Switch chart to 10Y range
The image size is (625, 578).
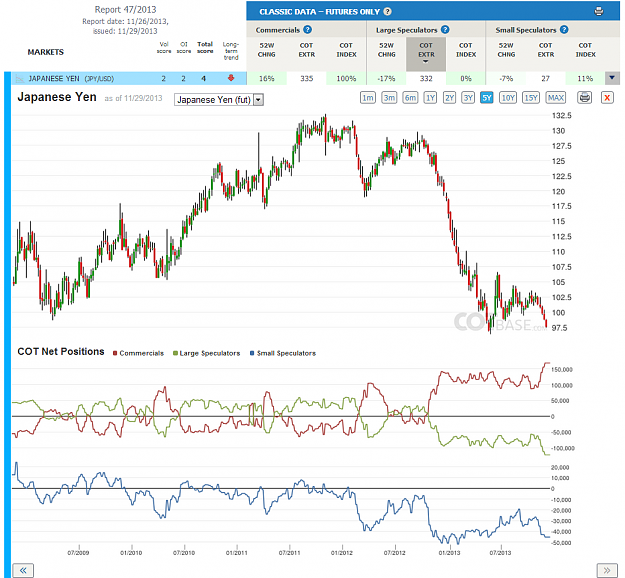click(508, 98)
